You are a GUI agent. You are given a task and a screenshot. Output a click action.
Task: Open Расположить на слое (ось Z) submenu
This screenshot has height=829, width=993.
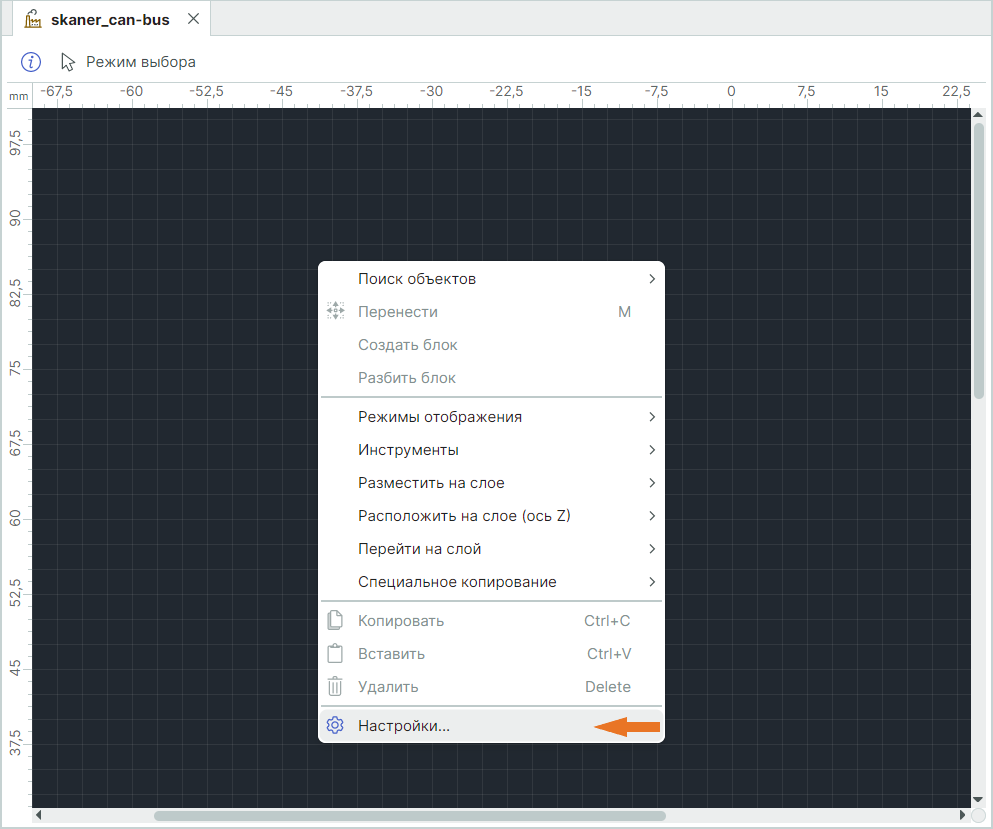point(491,516)
